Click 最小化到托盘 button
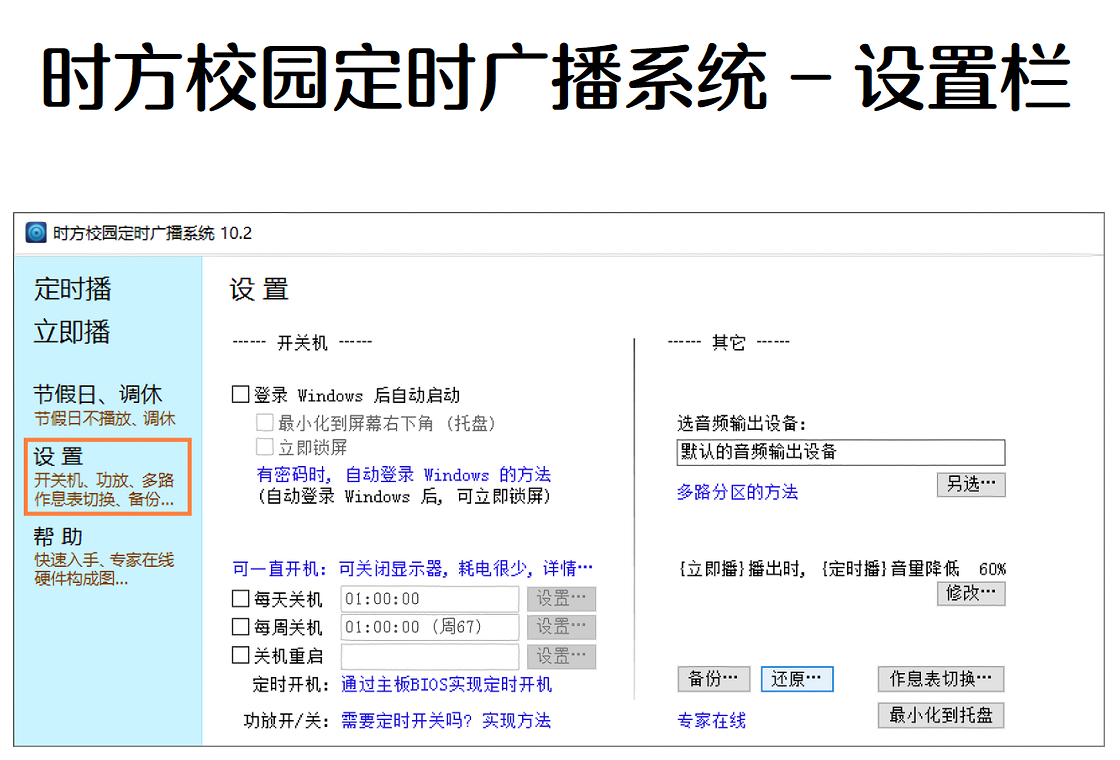 pyautogui.click(x=940, y=715)
